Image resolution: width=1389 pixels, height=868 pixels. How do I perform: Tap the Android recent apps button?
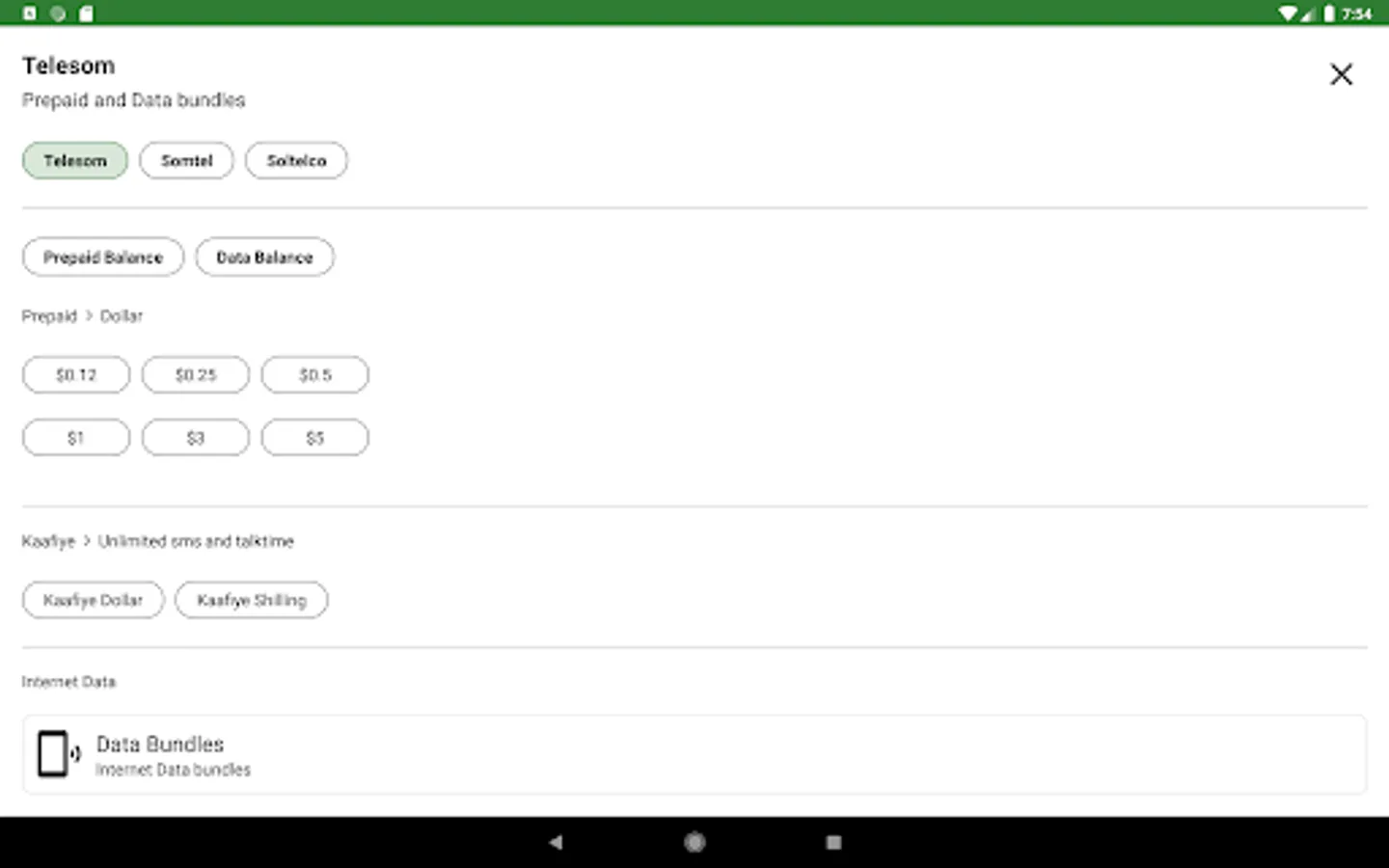(x=834, y=842)
